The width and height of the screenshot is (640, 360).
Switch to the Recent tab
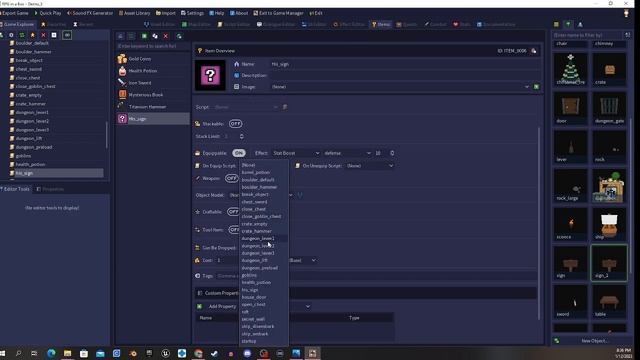[x=83, y=24]
